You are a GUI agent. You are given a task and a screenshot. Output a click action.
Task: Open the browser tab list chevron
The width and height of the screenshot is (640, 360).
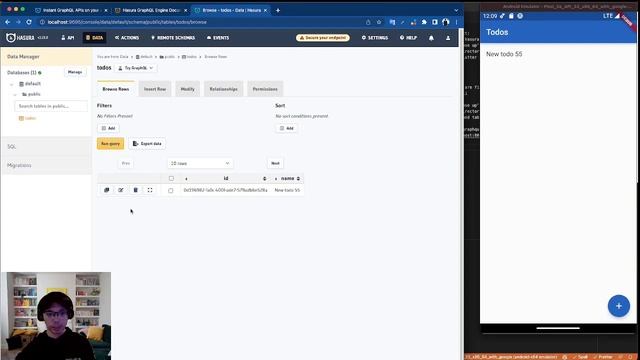(x=456, y=10)
